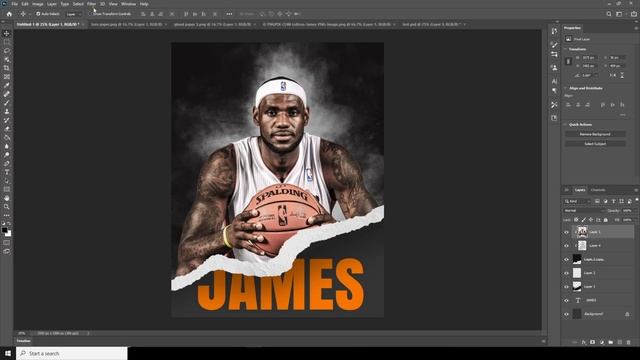Open the Character panel icon

[554, 81]
